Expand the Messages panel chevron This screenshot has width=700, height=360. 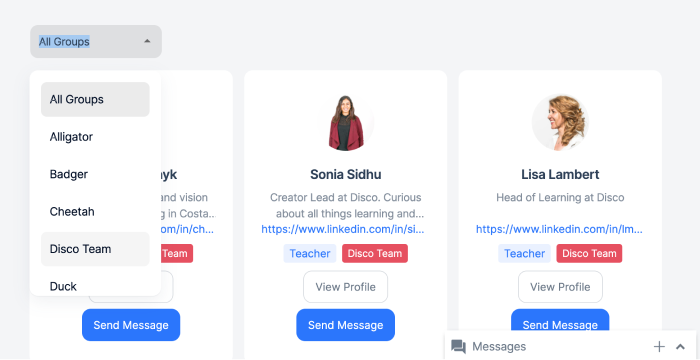[x=680, y=347]
